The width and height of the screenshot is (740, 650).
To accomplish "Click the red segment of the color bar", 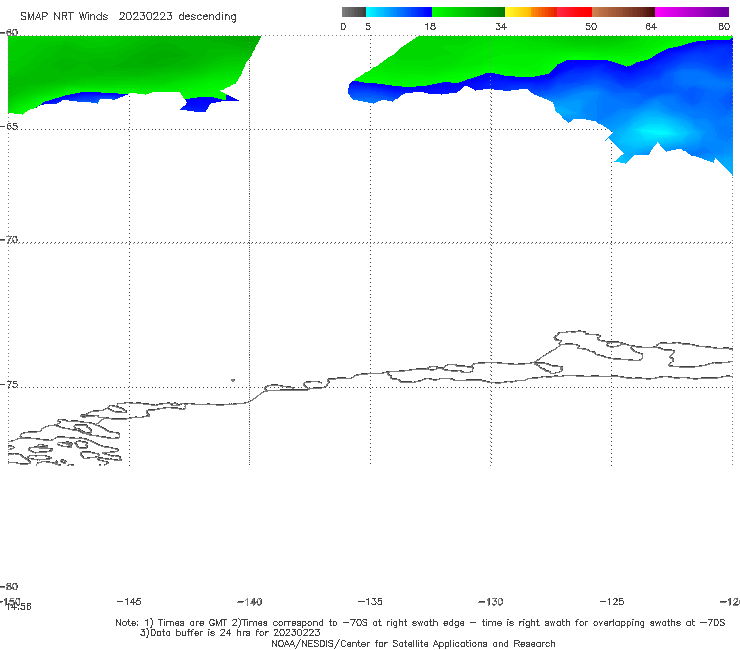I will [574, 12].
